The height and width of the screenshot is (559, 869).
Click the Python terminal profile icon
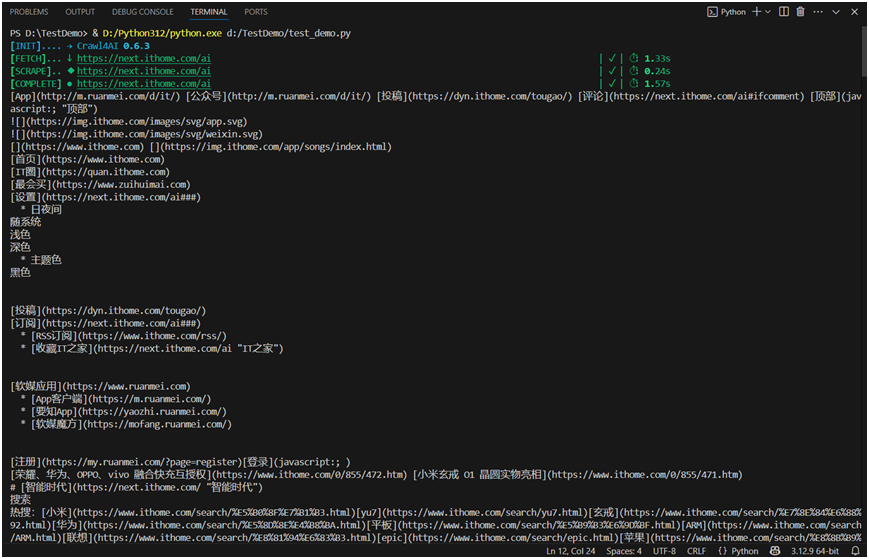(712, 12)
